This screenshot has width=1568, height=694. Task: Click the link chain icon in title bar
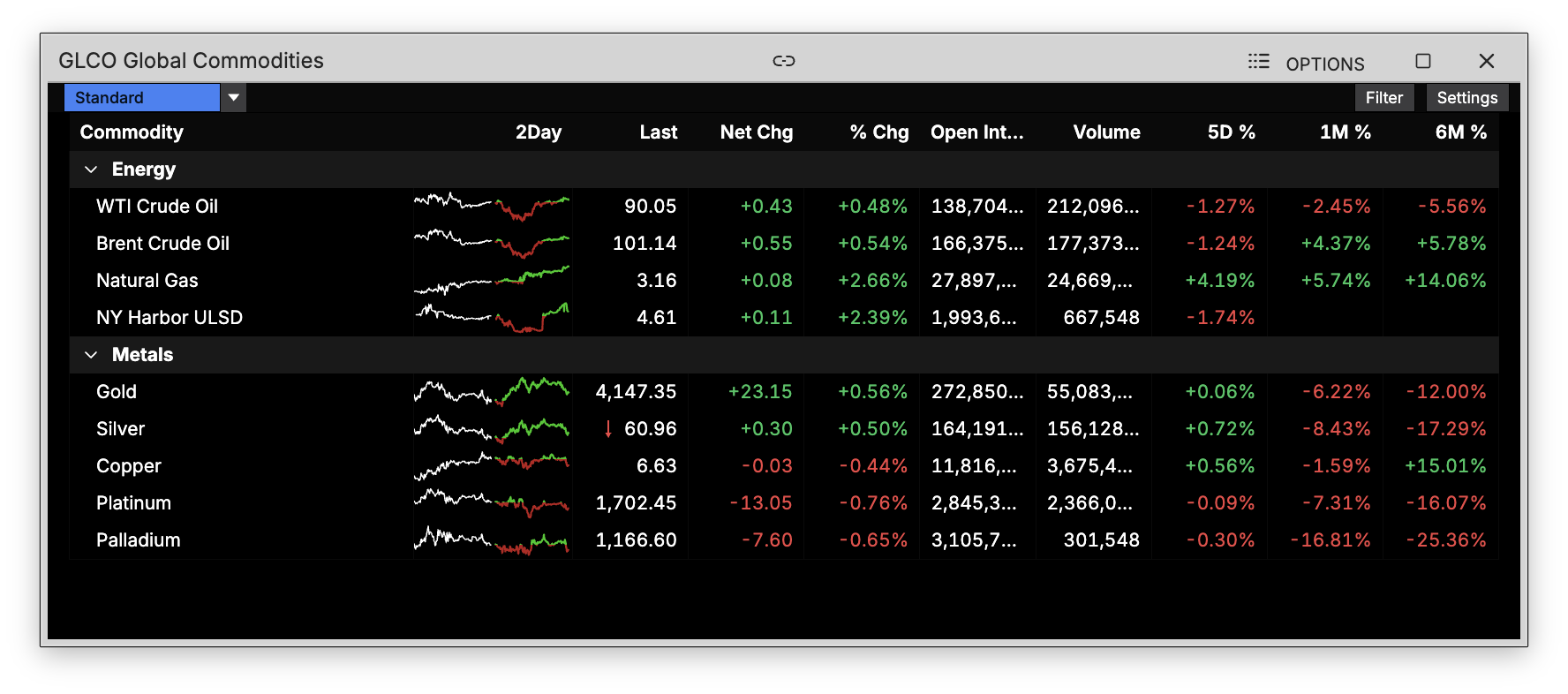point(784,61)
